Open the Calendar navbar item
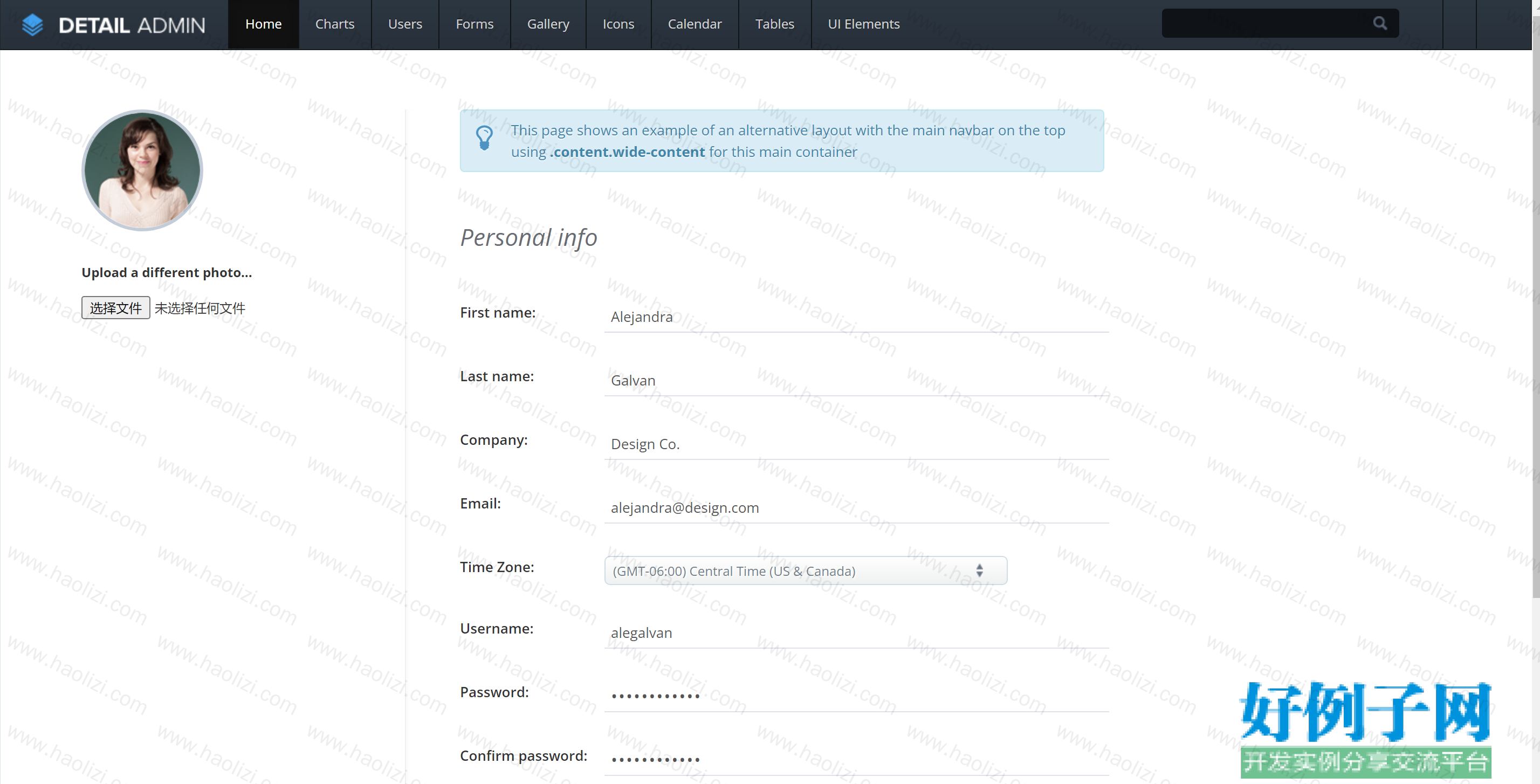The height and width of the screenshot is (784, 1540). click(x=695, y=24)
